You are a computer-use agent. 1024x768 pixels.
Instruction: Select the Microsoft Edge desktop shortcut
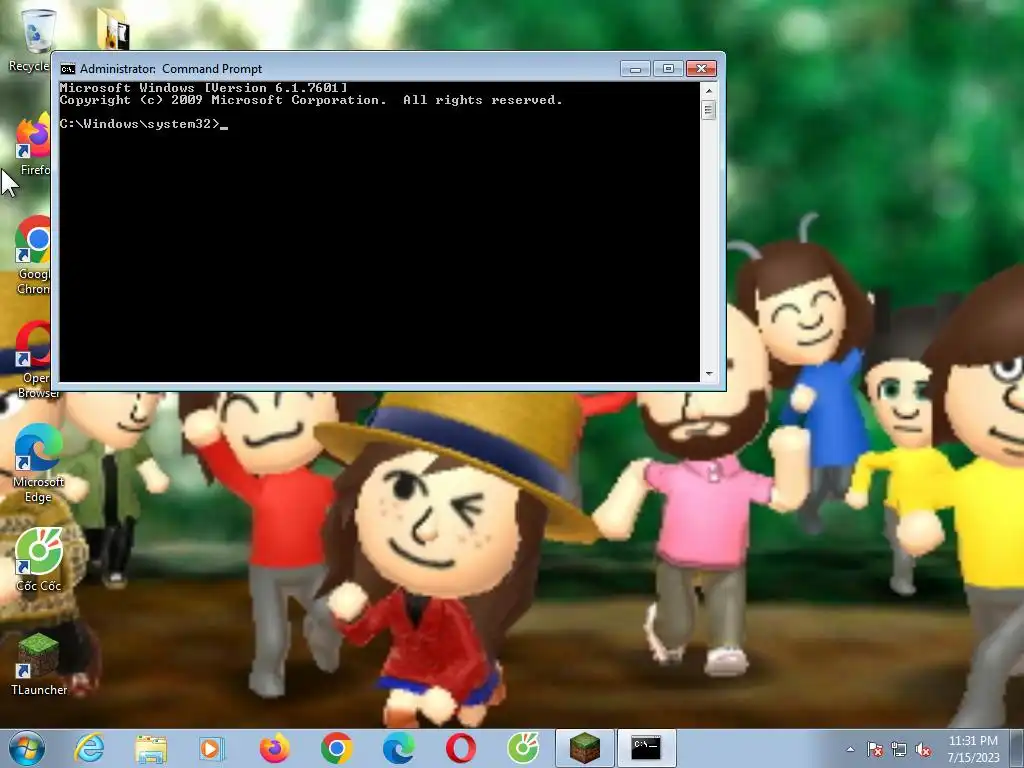[38, 464]
